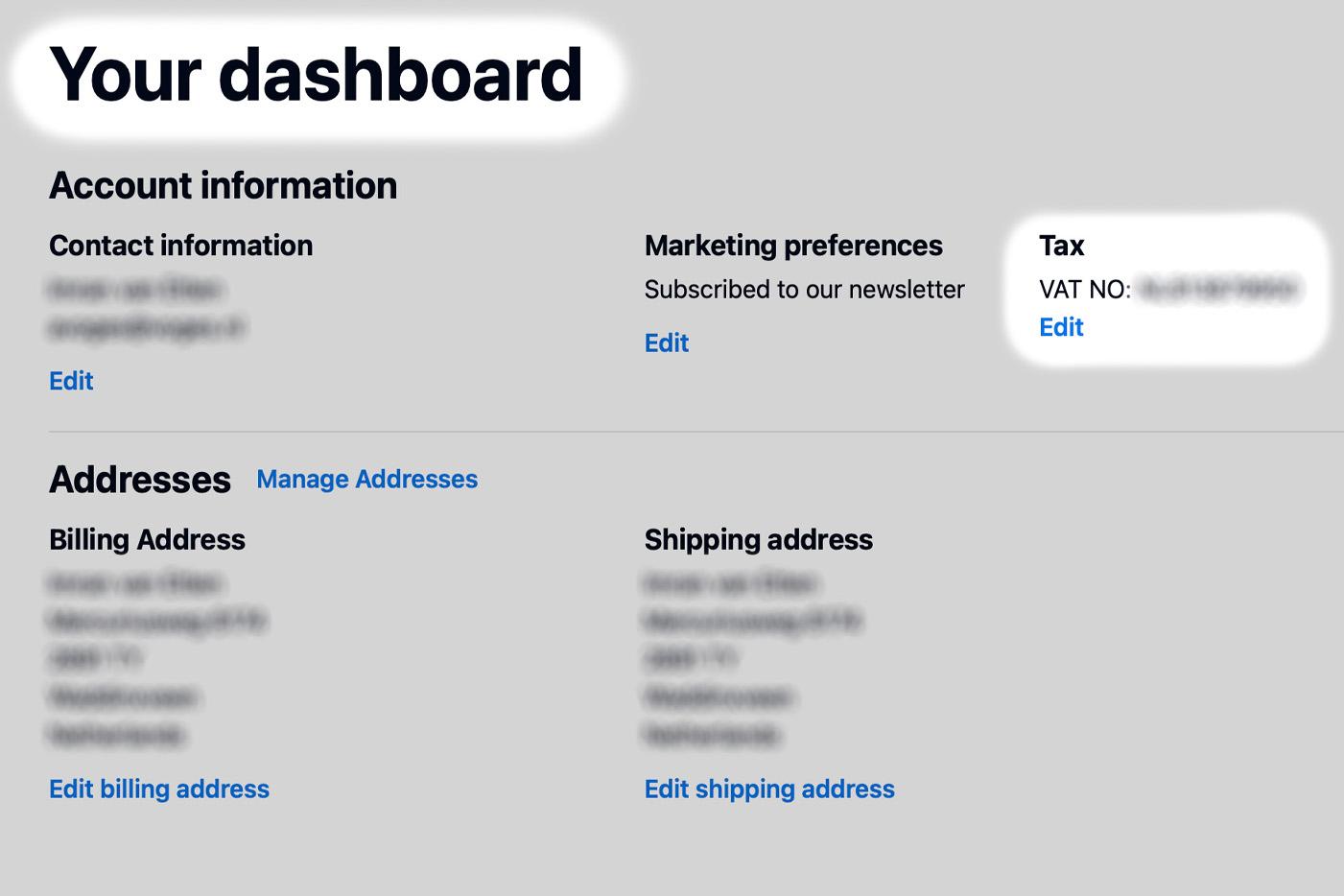Select the Shipping address heading
Viewport: 1344px width, 896px height.
(x=759, y=540)
